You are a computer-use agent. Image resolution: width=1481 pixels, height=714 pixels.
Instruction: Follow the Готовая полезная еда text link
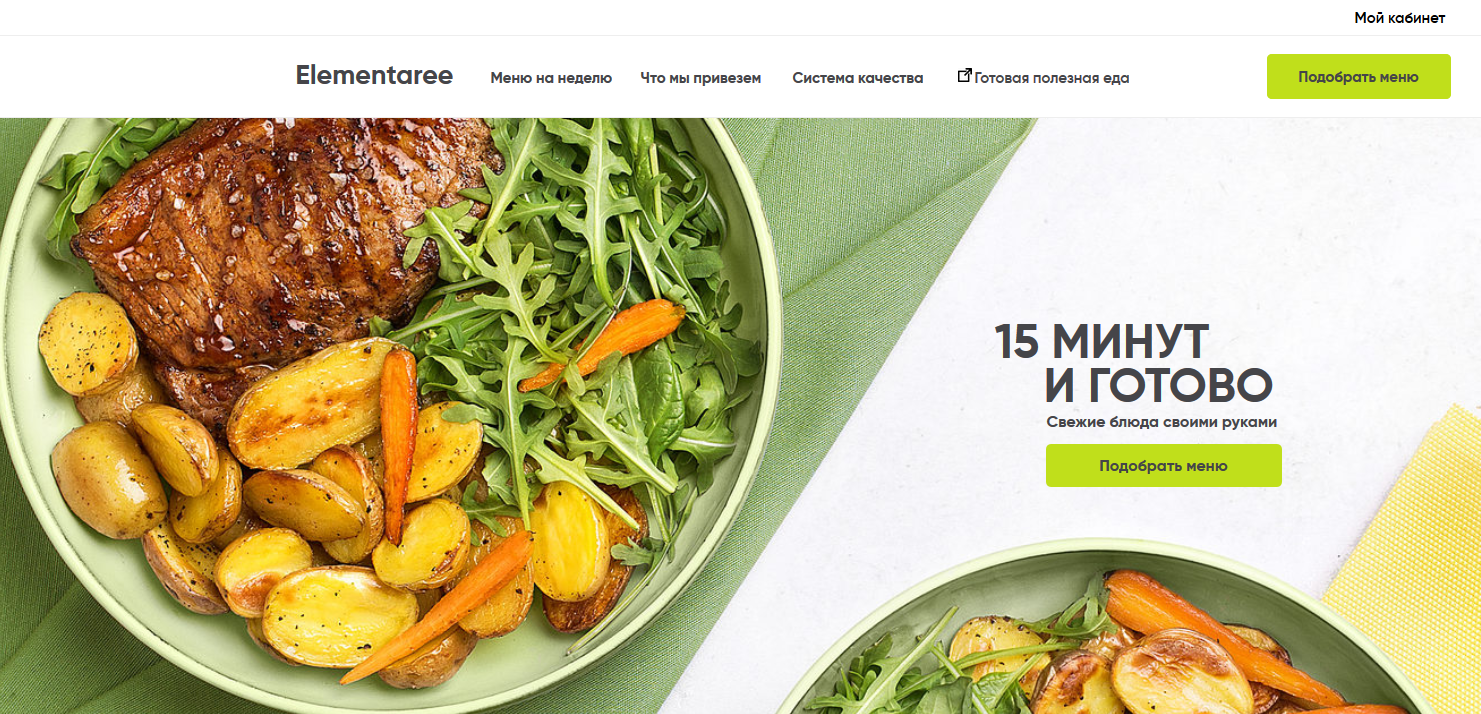(1052, 78)
